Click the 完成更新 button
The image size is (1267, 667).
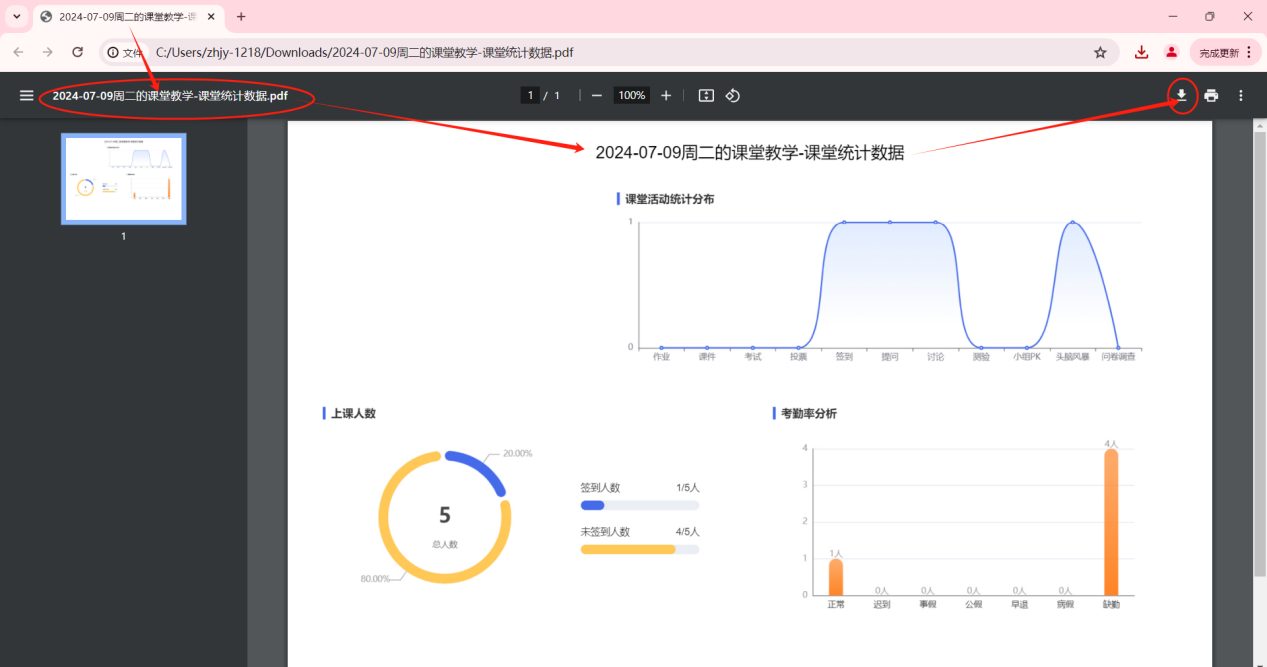click(1219, 51)
